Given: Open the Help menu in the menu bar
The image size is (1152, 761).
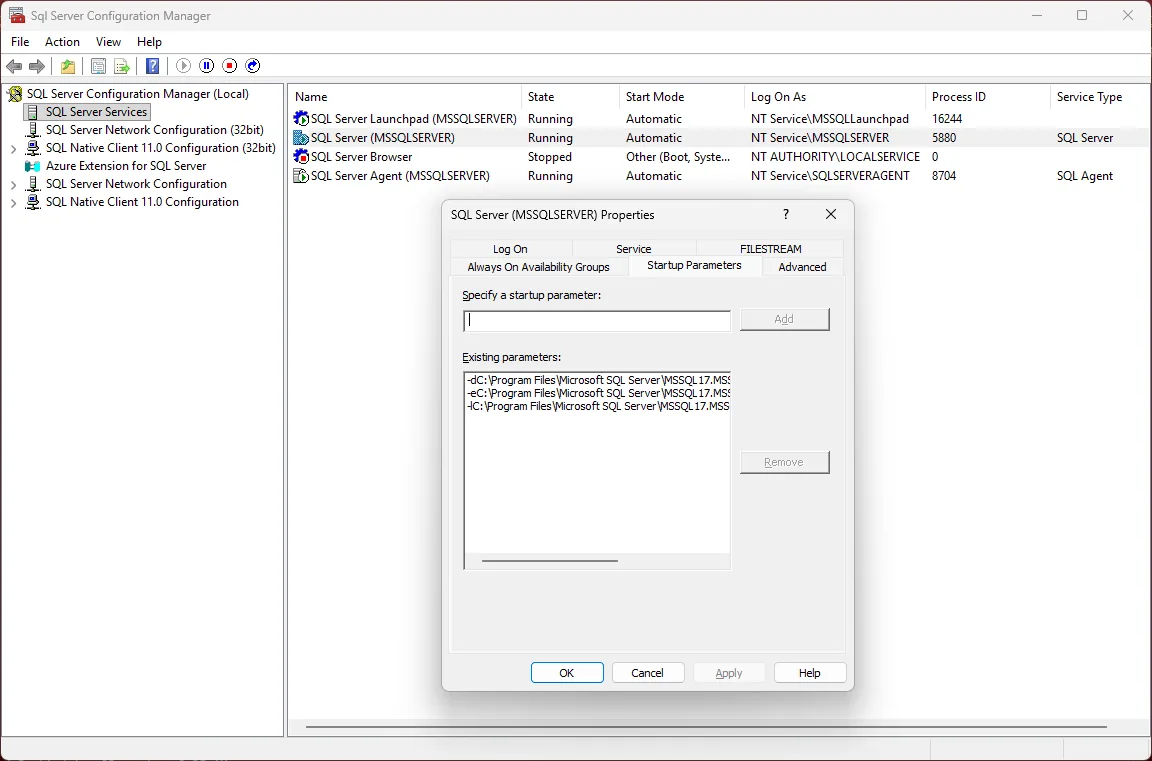Looking at the screenshot, I should 149,42.
